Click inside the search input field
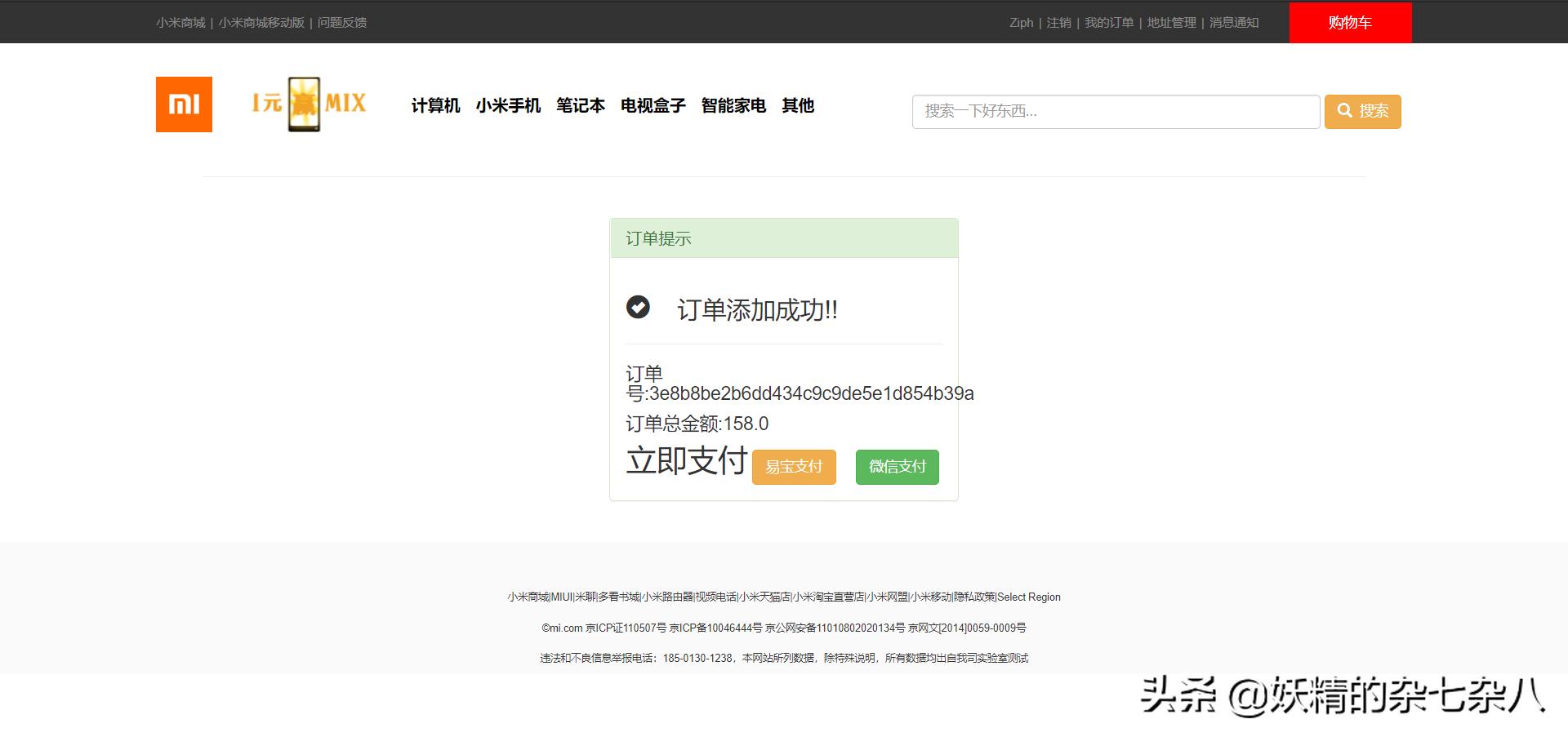This screenshot has height=737, width=1568. click(1115, 111)
